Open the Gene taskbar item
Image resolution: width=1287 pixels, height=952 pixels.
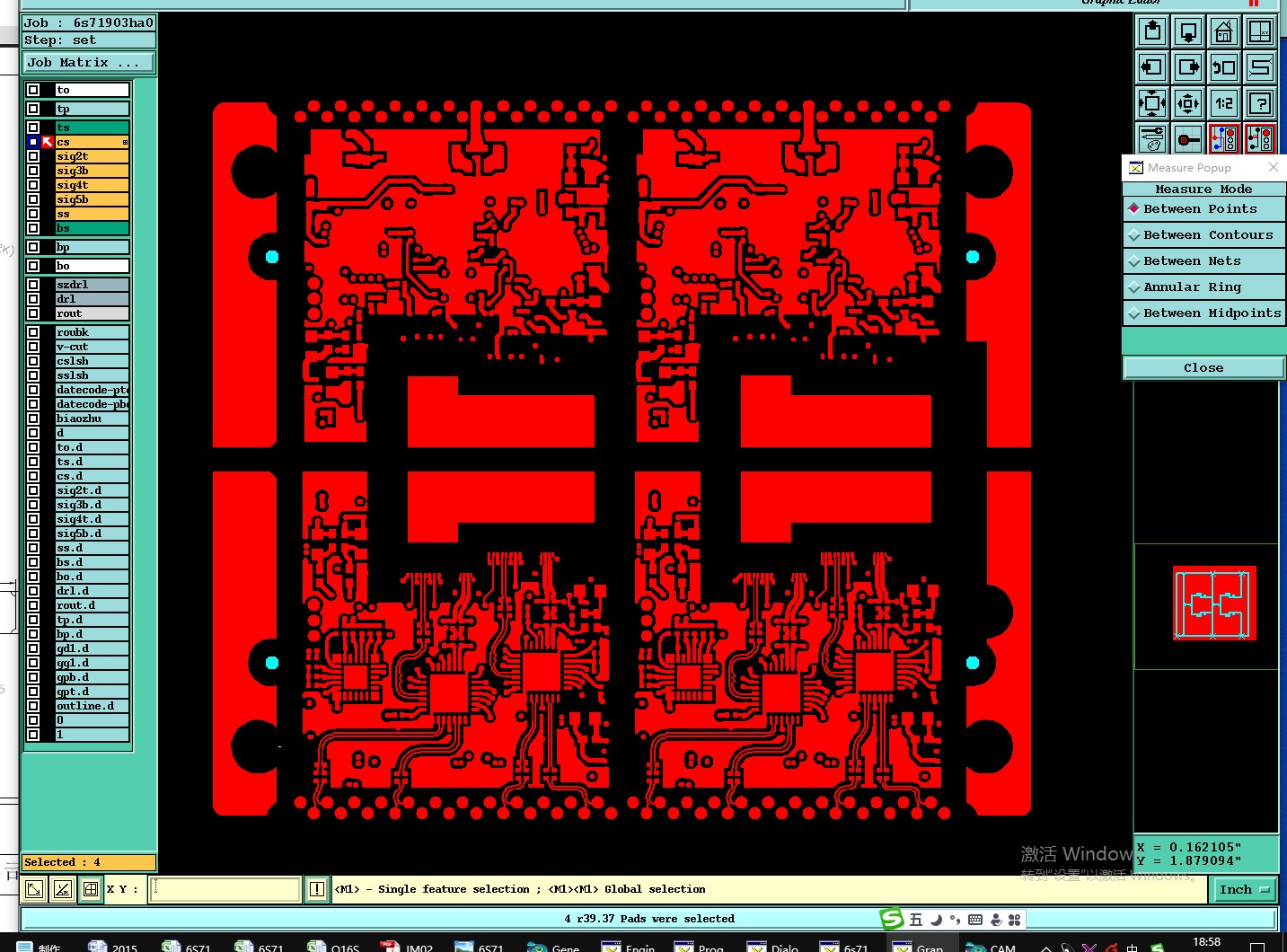pos(554,947)
